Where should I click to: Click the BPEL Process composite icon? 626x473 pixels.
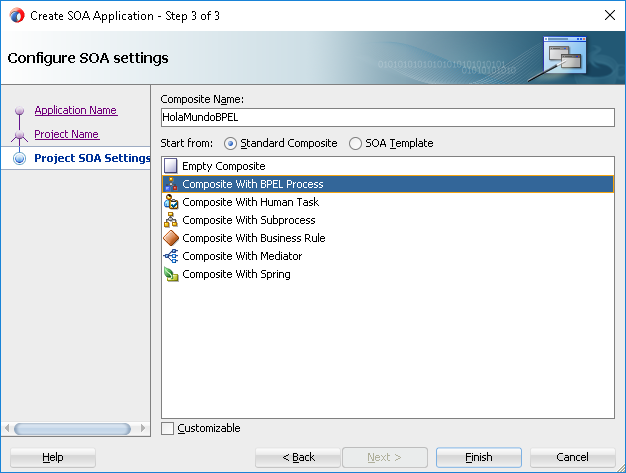coord(171,184)
